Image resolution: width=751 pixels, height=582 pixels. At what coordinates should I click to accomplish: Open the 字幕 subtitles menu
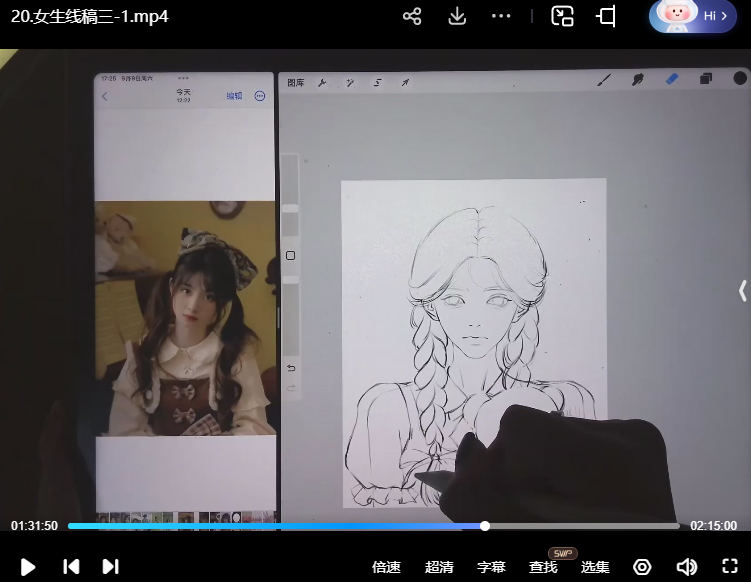(491, 567)
